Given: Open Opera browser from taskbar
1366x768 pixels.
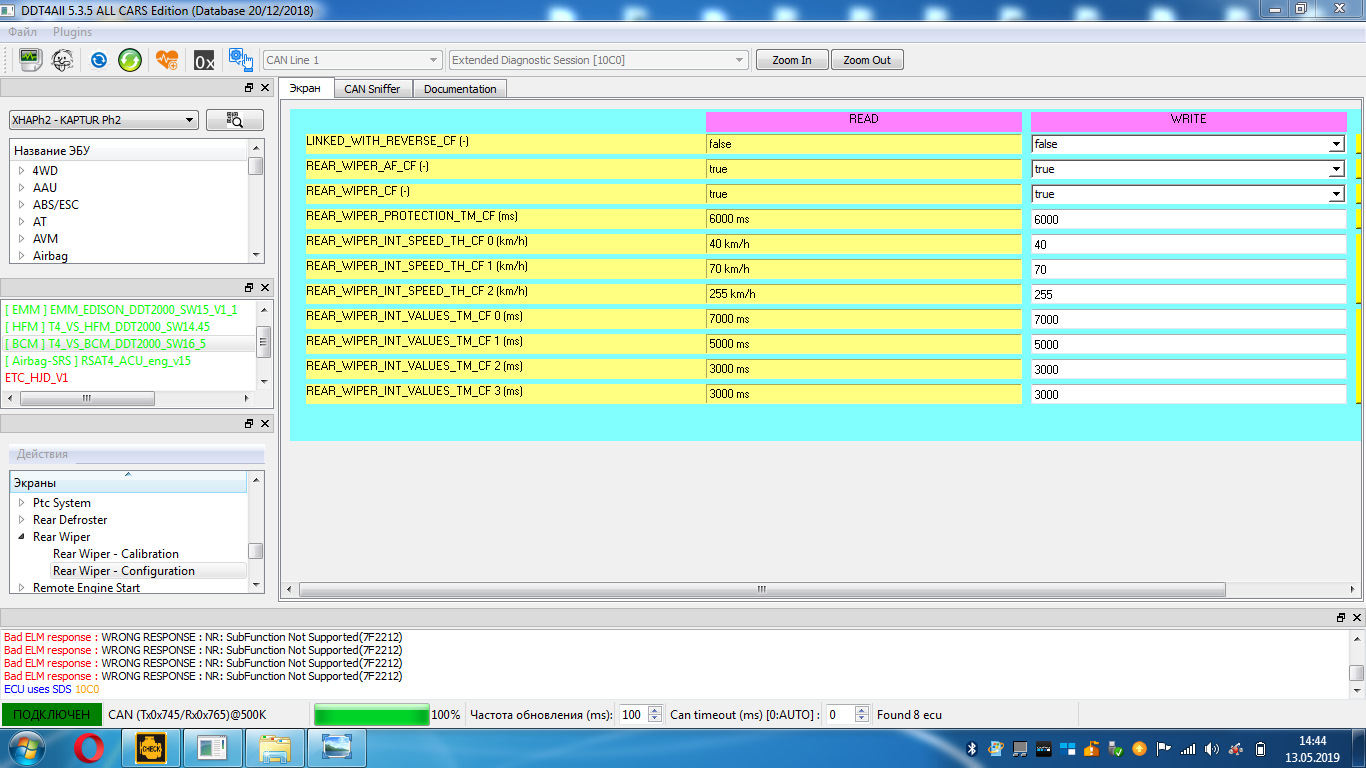Looking at the screenshot, I should click(88, 747).
